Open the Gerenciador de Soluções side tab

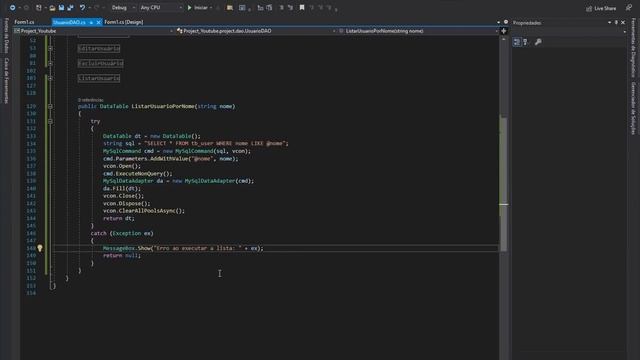[x=633, y=108]
